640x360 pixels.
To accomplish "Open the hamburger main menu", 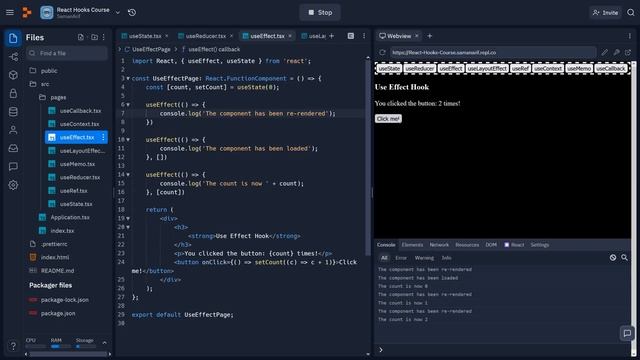I will (x=10, y=13).
